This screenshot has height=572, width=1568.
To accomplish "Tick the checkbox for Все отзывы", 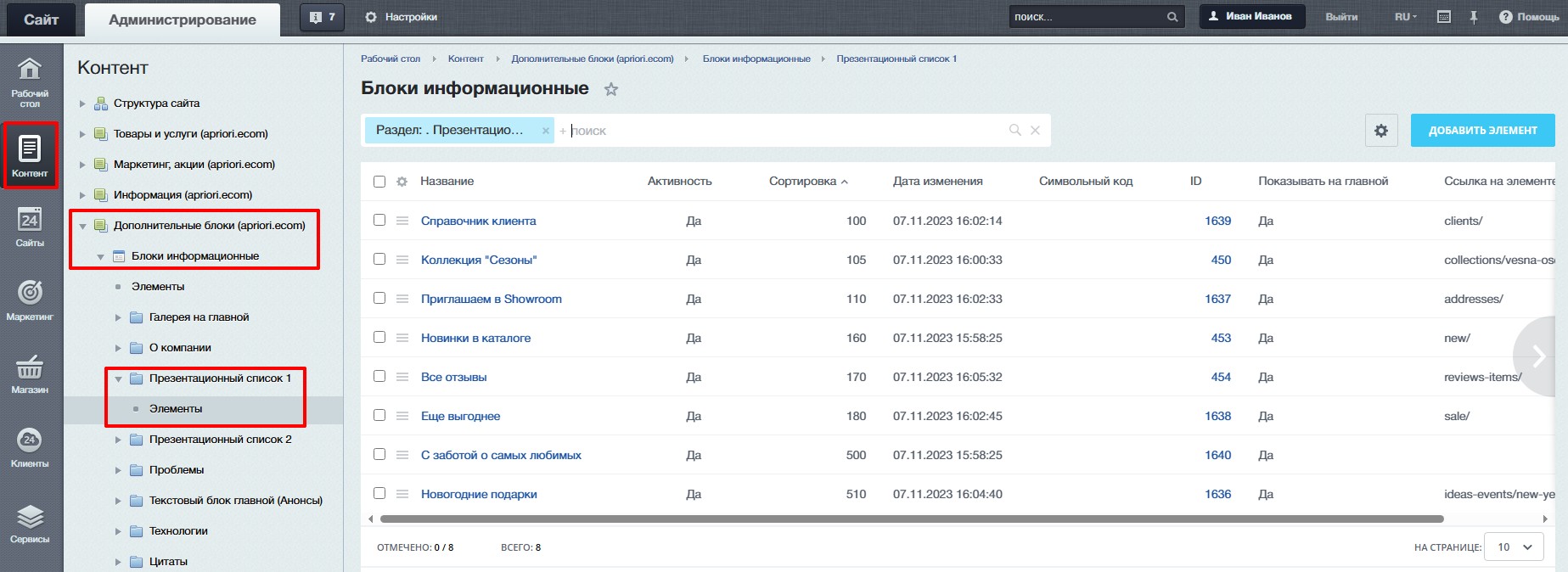I will click(x=379, y=377).
